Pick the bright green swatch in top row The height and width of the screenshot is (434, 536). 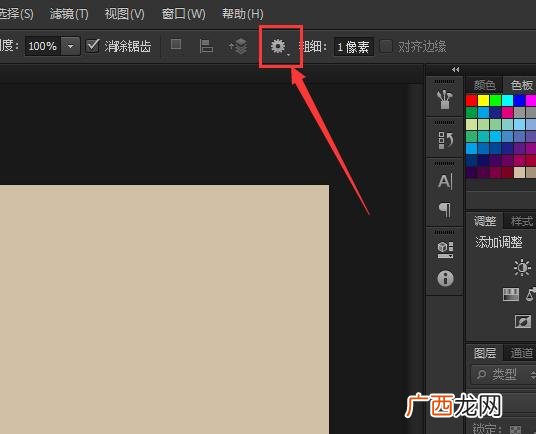(495, 100)
